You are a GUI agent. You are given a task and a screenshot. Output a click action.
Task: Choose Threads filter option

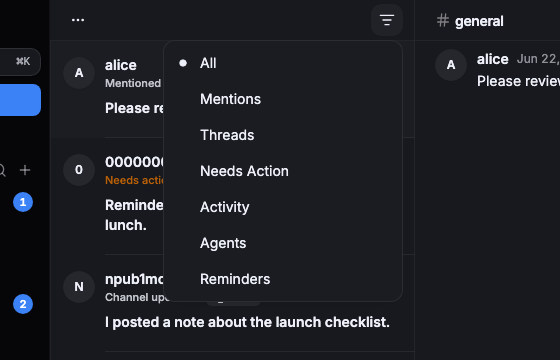[x=283, y=135]
